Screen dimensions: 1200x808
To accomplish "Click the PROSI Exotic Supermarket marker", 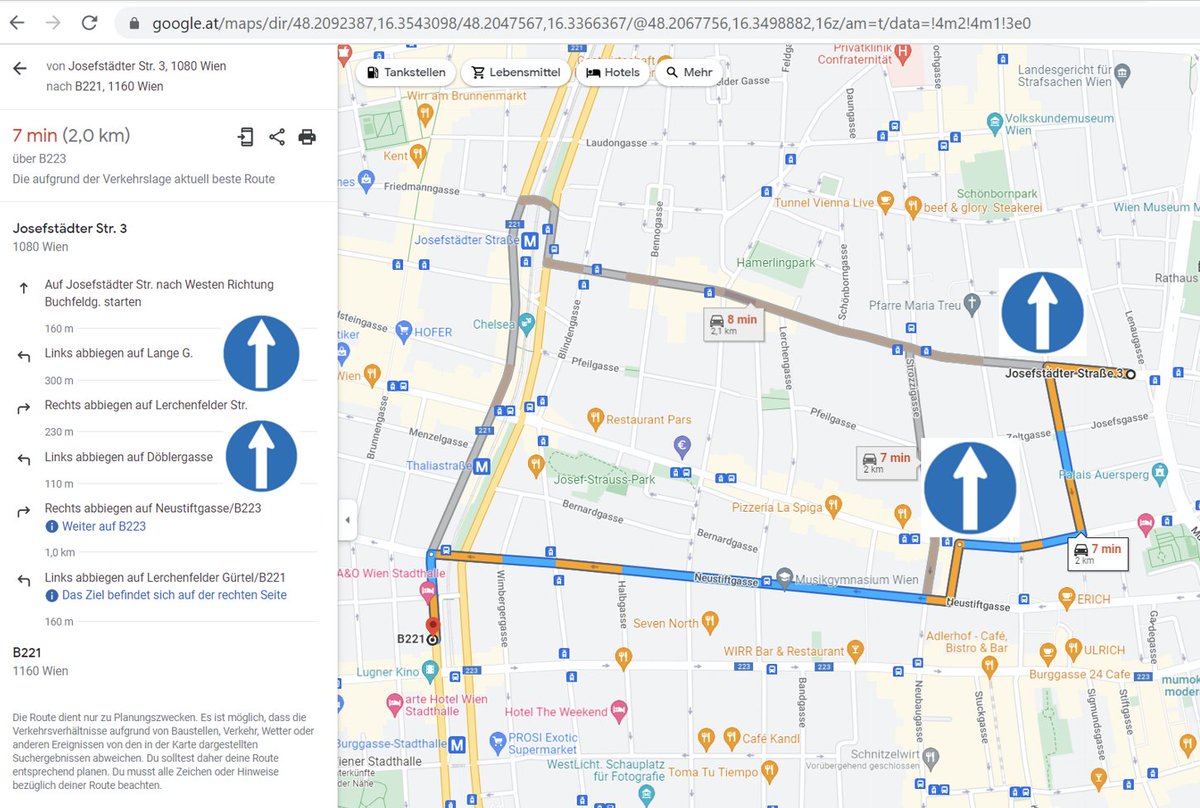I will click(x=497, y=742).
